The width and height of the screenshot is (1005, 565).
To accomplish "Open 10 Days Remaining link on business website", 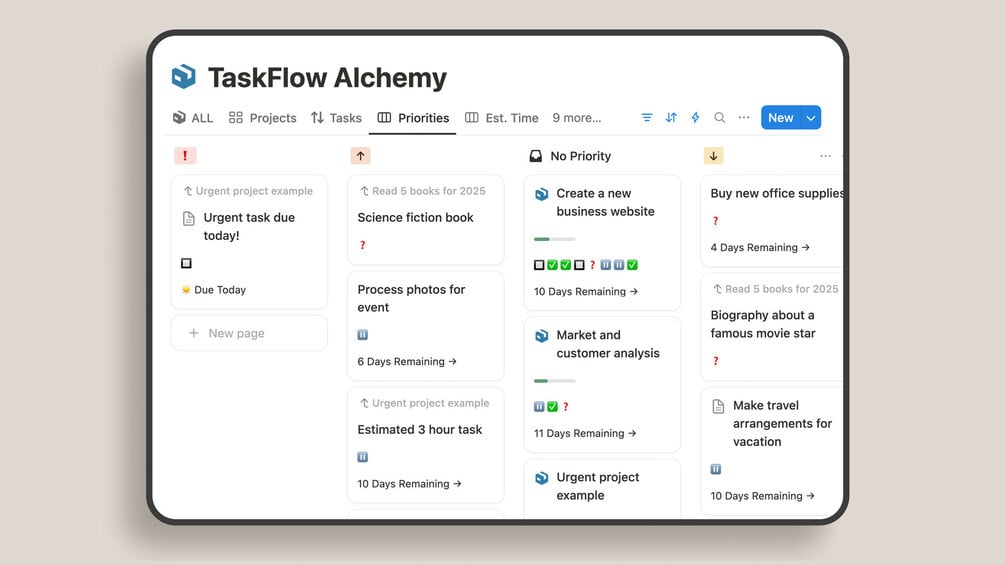I will [x=586, y=291].
